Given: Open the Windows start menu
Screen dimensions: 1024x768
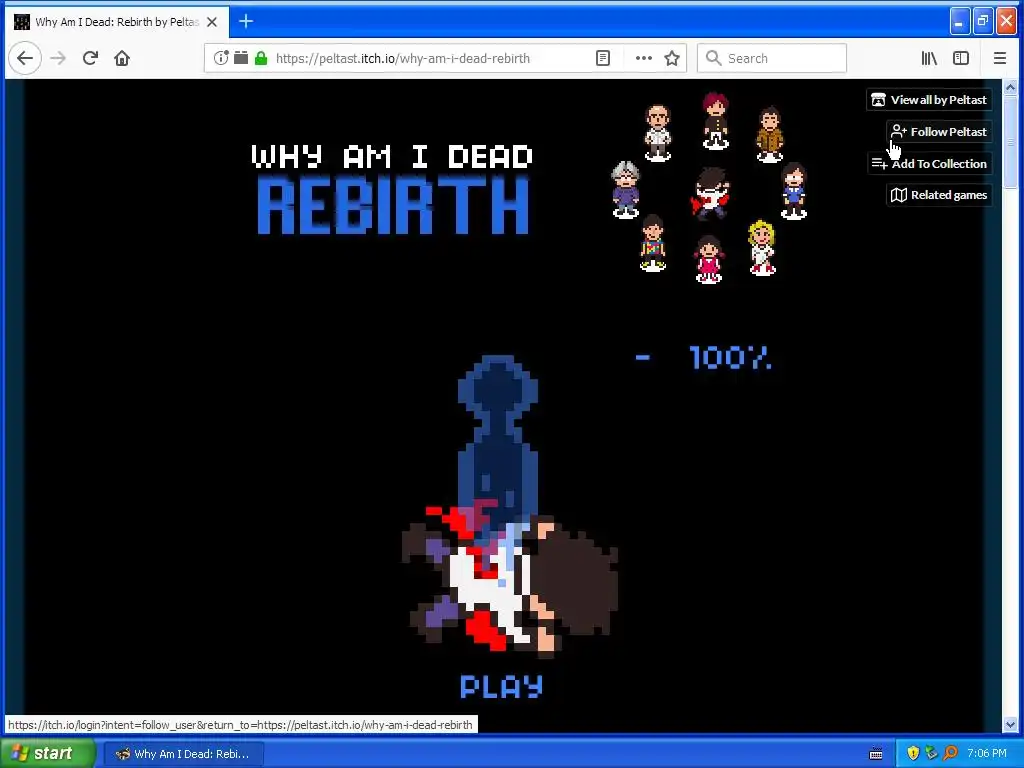Looking at the screenshot, I should point(46,754).
